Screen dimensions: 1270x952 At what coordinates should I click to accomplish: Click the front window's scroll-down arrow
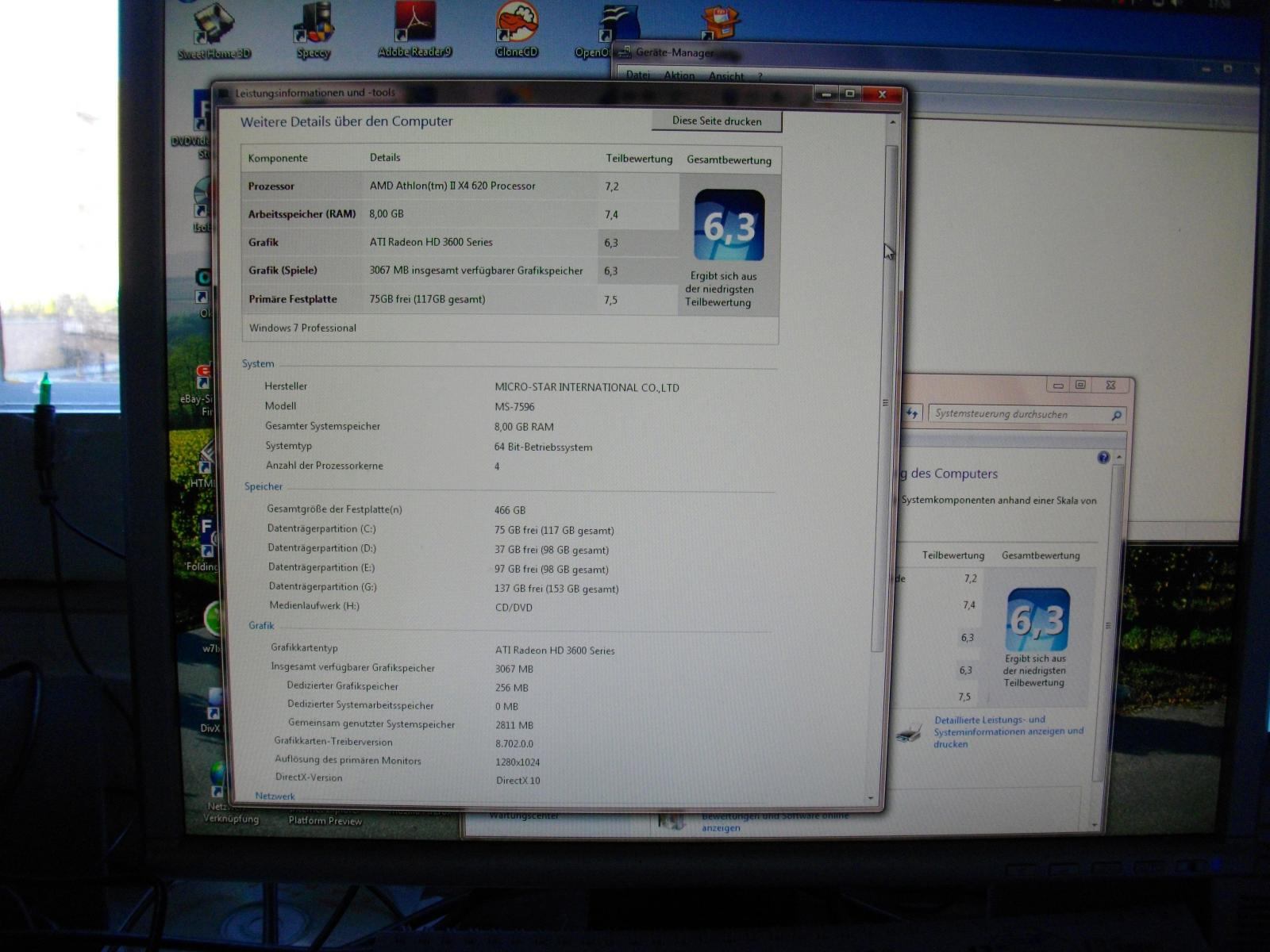pos(871,797)
